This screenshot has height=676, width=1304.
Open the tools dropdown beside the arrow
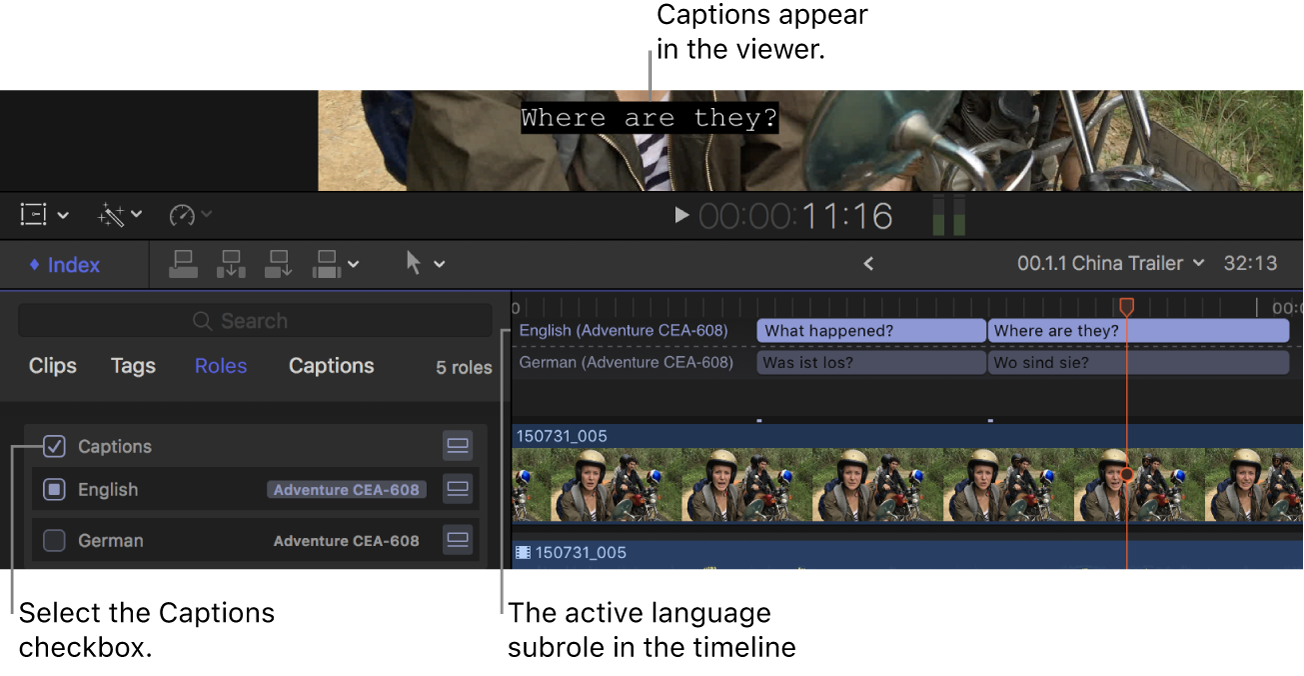(440, 263)
